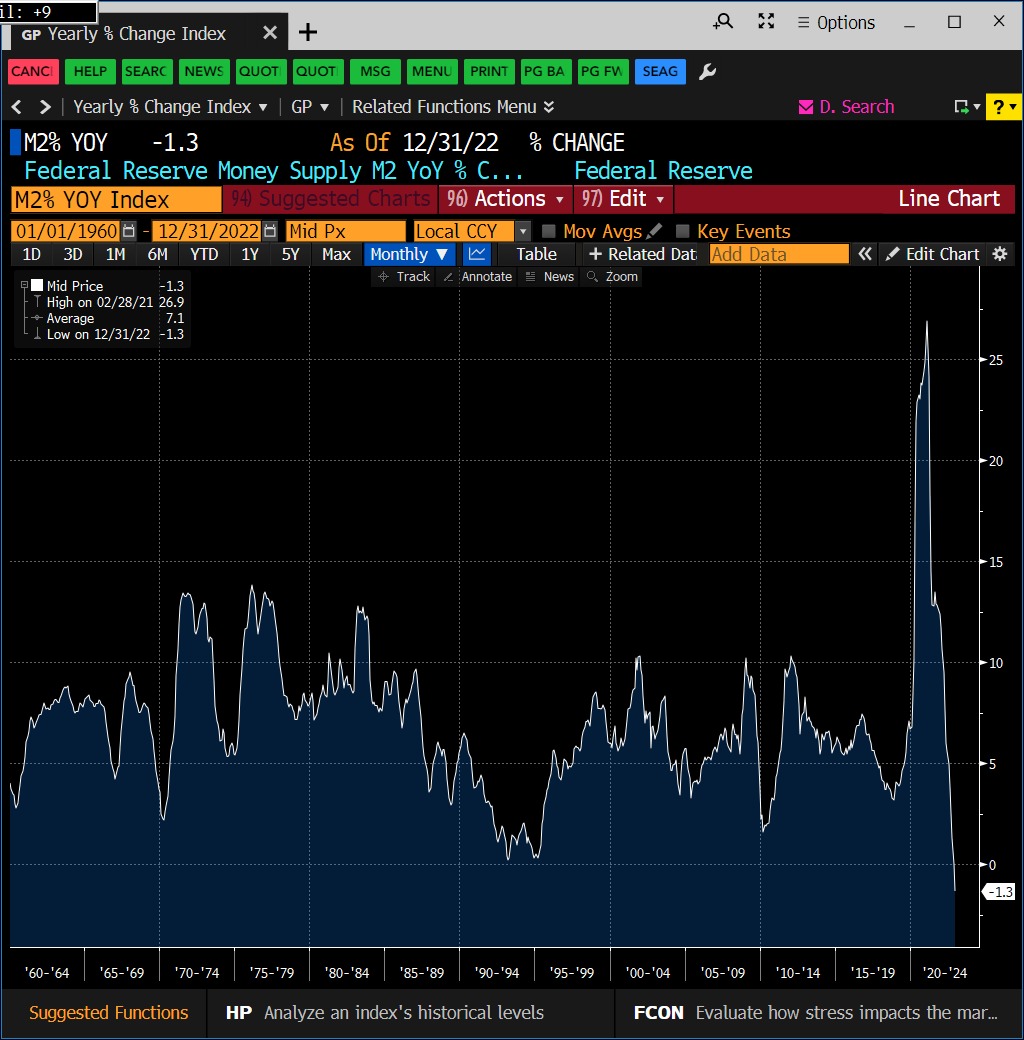Viewport: 1024px width, 1040px height.
Task: Click the green MENU button
Action: (x=432, y=72)
